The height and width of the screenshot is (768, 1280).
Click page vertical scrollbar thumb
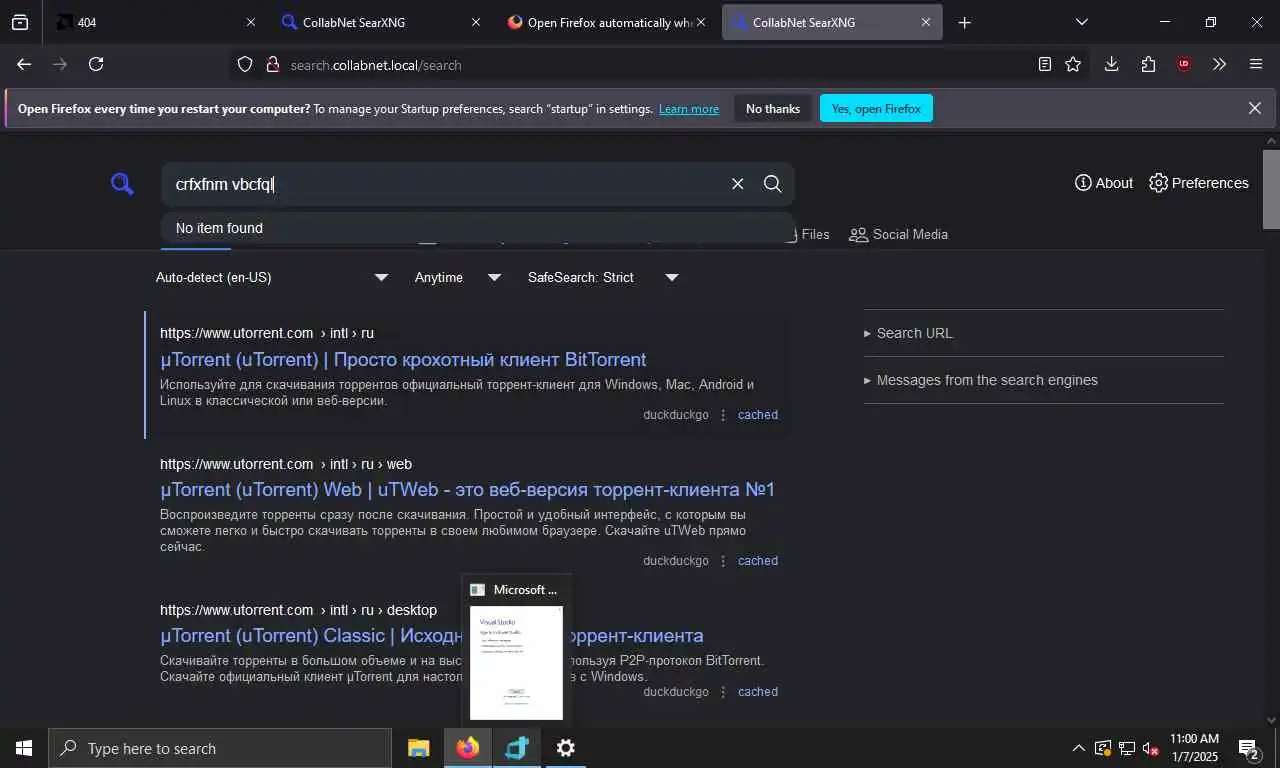pos(1272,190)
